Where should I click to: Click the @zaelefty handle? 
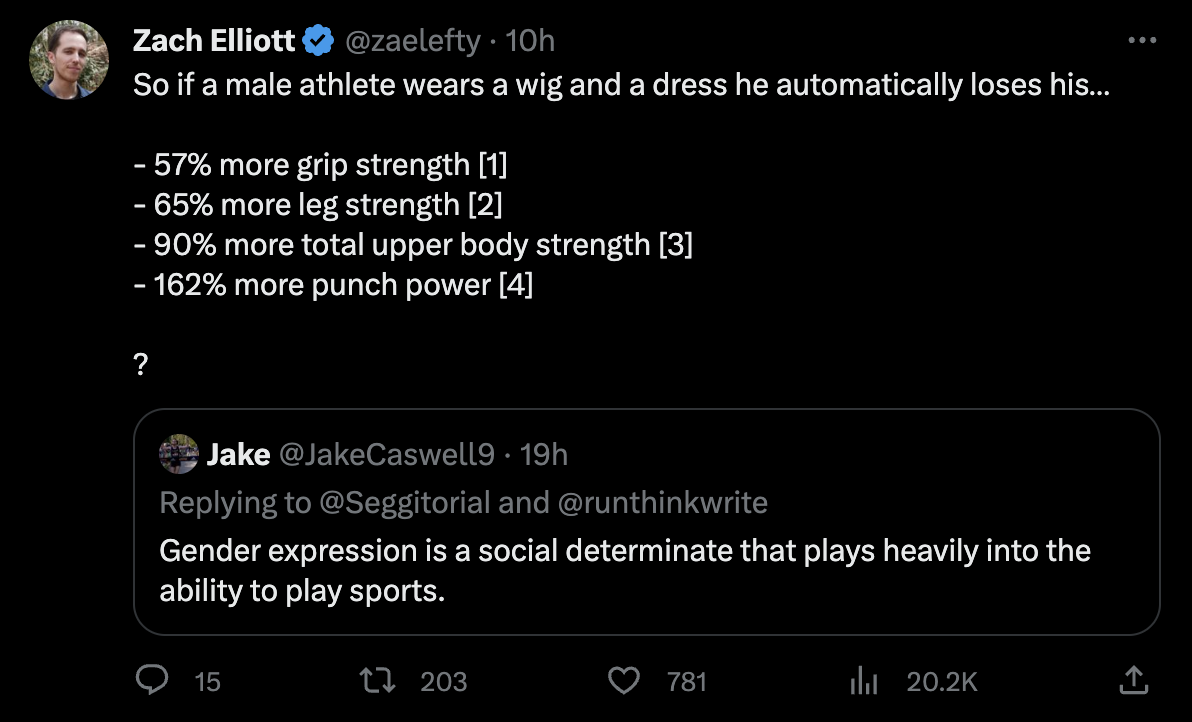[x=413, y=41]
